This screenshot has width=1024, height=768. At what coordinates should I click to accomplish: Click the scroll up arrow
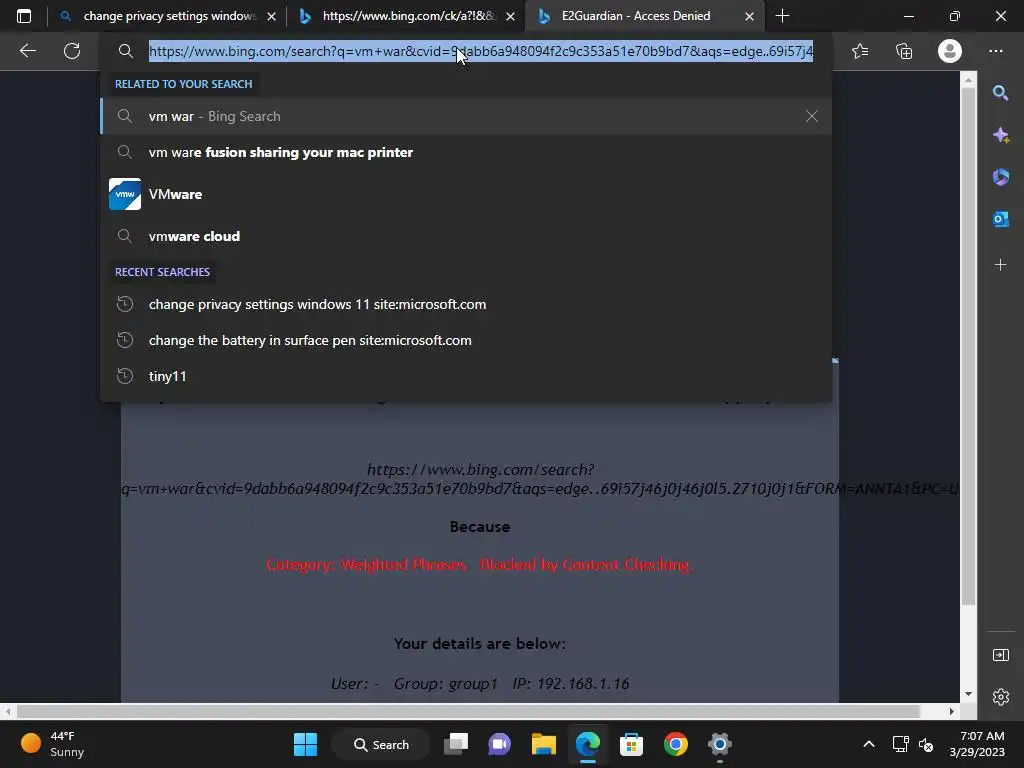[968, 80]
